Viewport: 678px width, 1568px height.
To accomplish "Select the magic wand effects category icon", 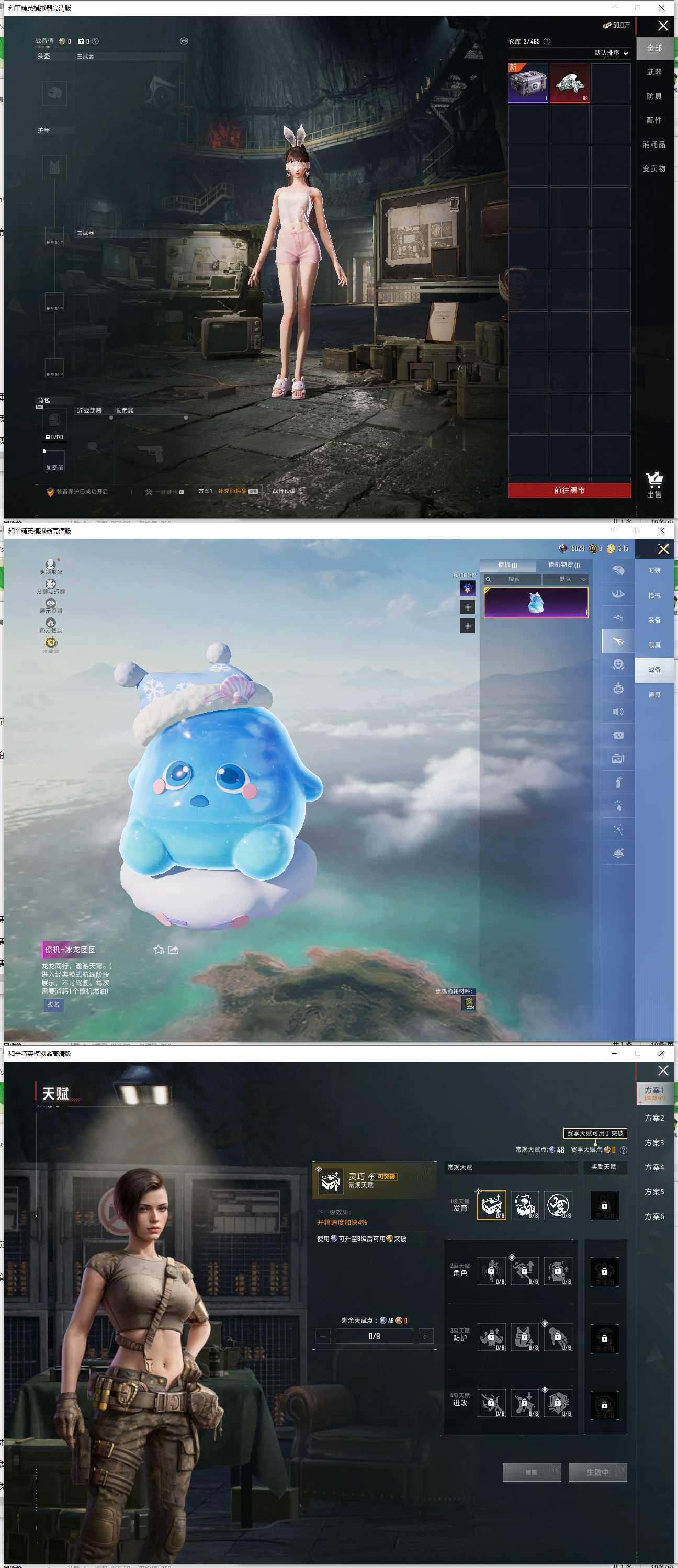I will pyautogui.click(x=618, y=830).
